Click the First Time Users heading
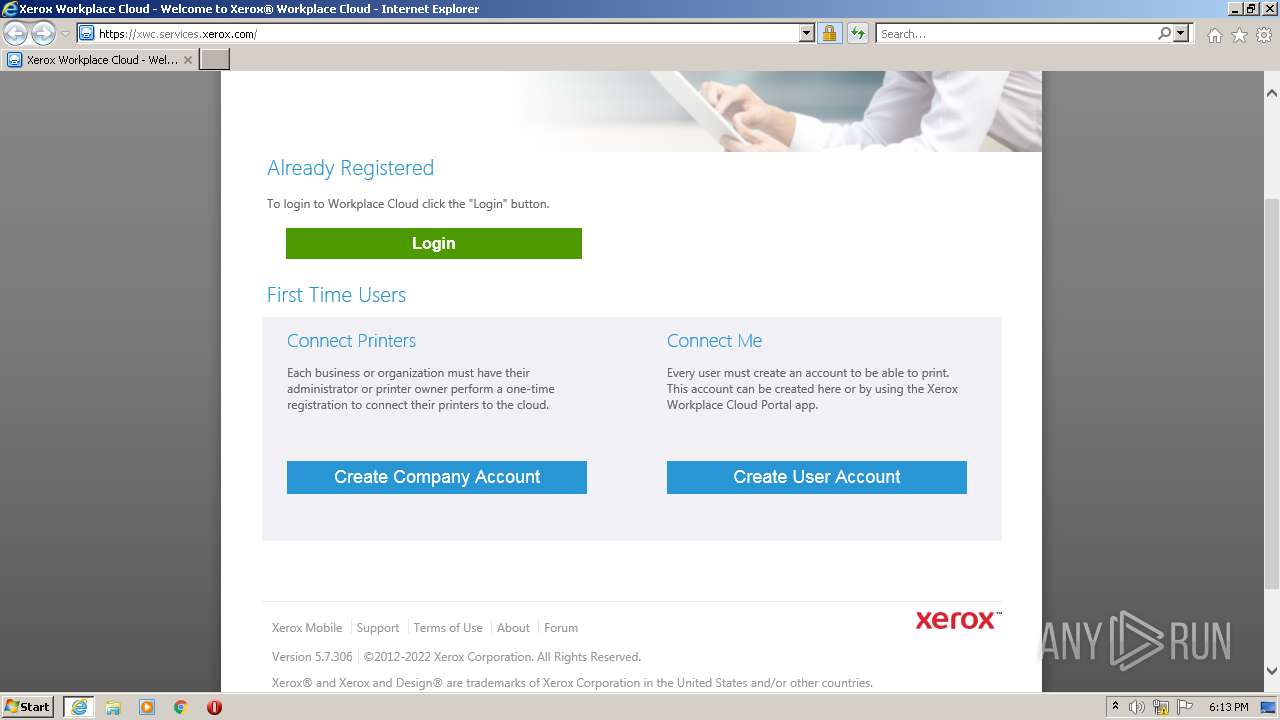This screenshot has width=1280, height=720. pos(336,295)
